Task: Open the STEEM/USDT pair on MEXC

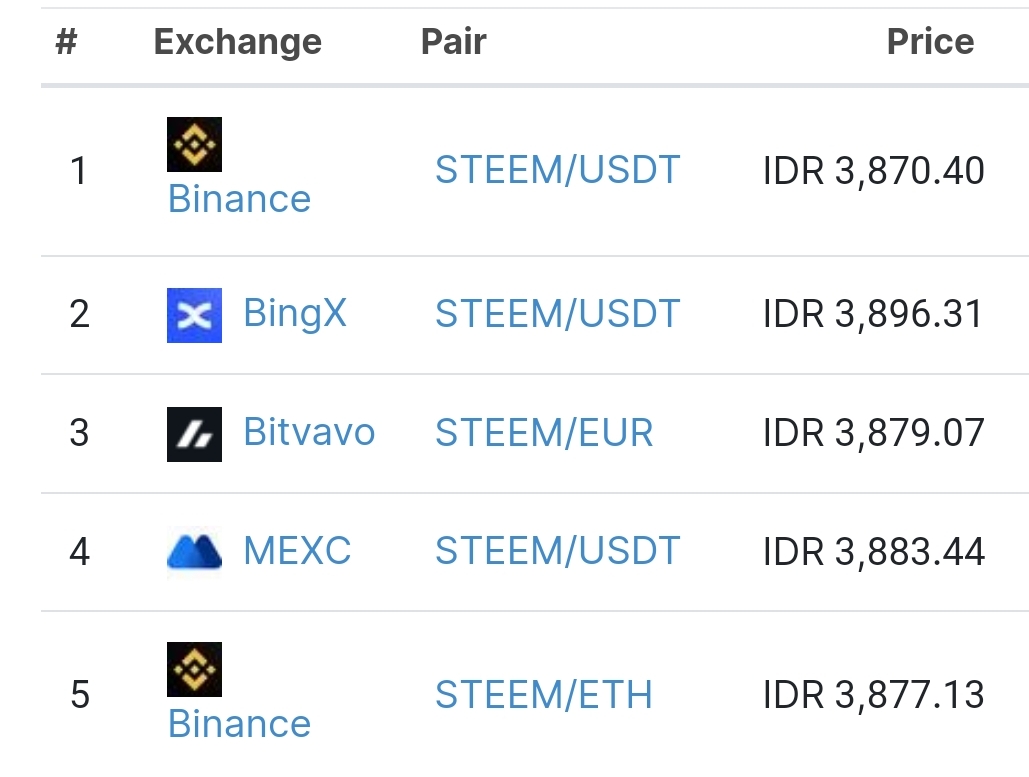Action: 557,552
